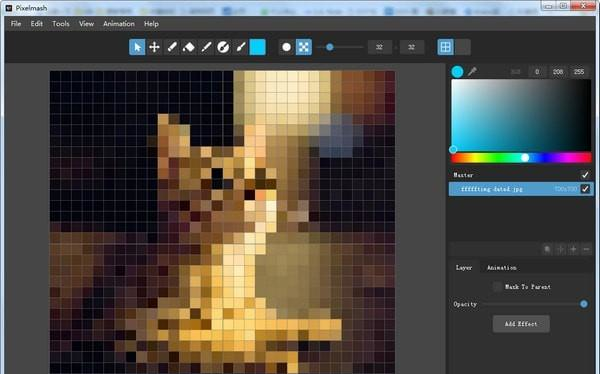The width and height of the screenshot is (600, 374).
Task: Click the dim plus icon left of add layer
Action: point(561,250)
